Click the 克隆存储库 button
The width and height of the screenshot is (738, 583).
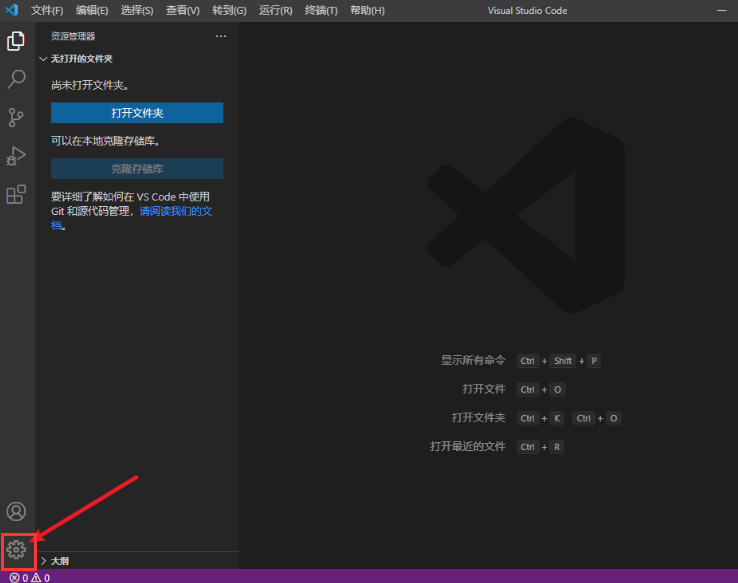coord(137,169)
